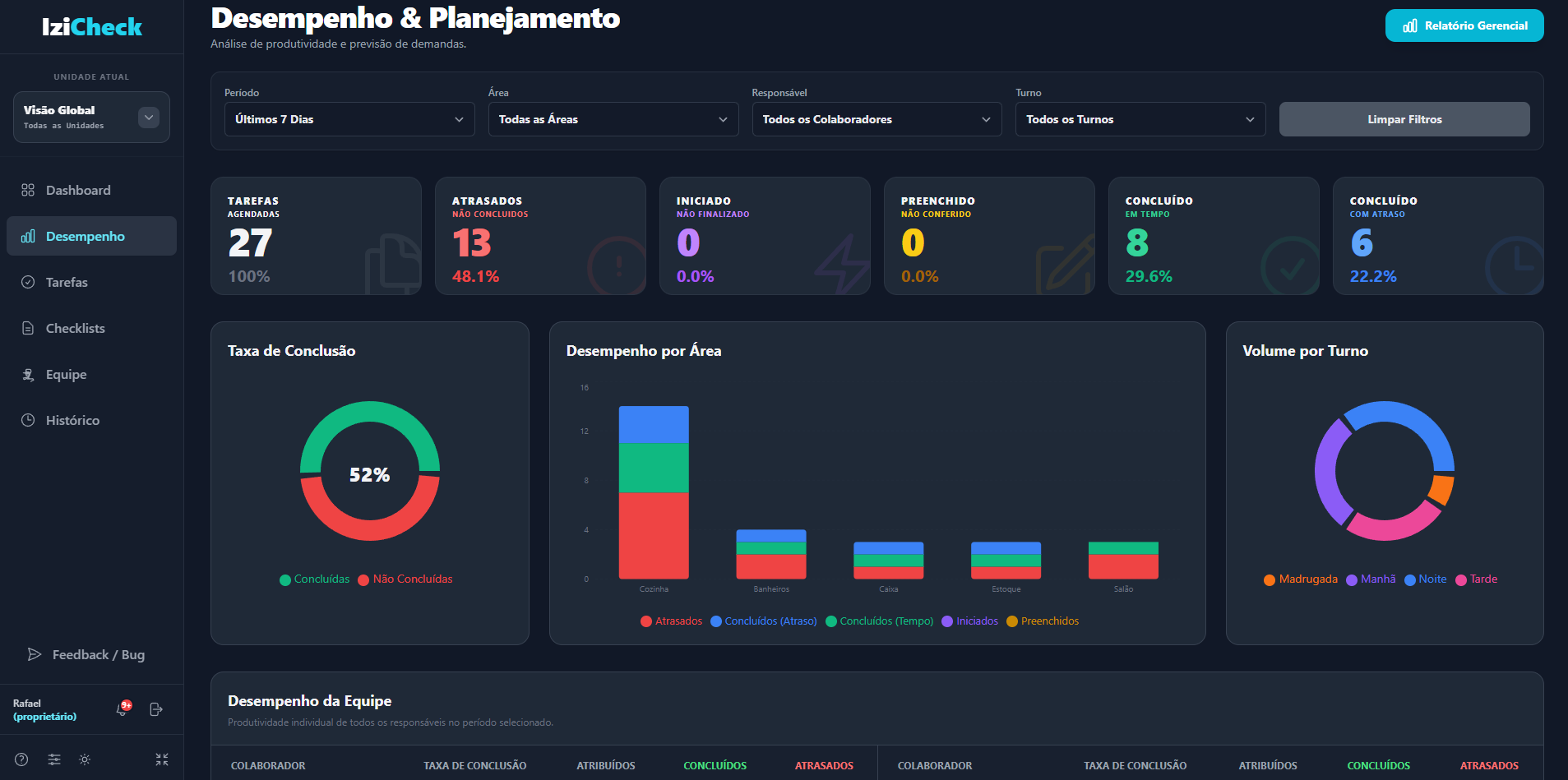Screen dimensions: 1568x780
Task: Open the settings sliders icon
Action: click(54, 759)
